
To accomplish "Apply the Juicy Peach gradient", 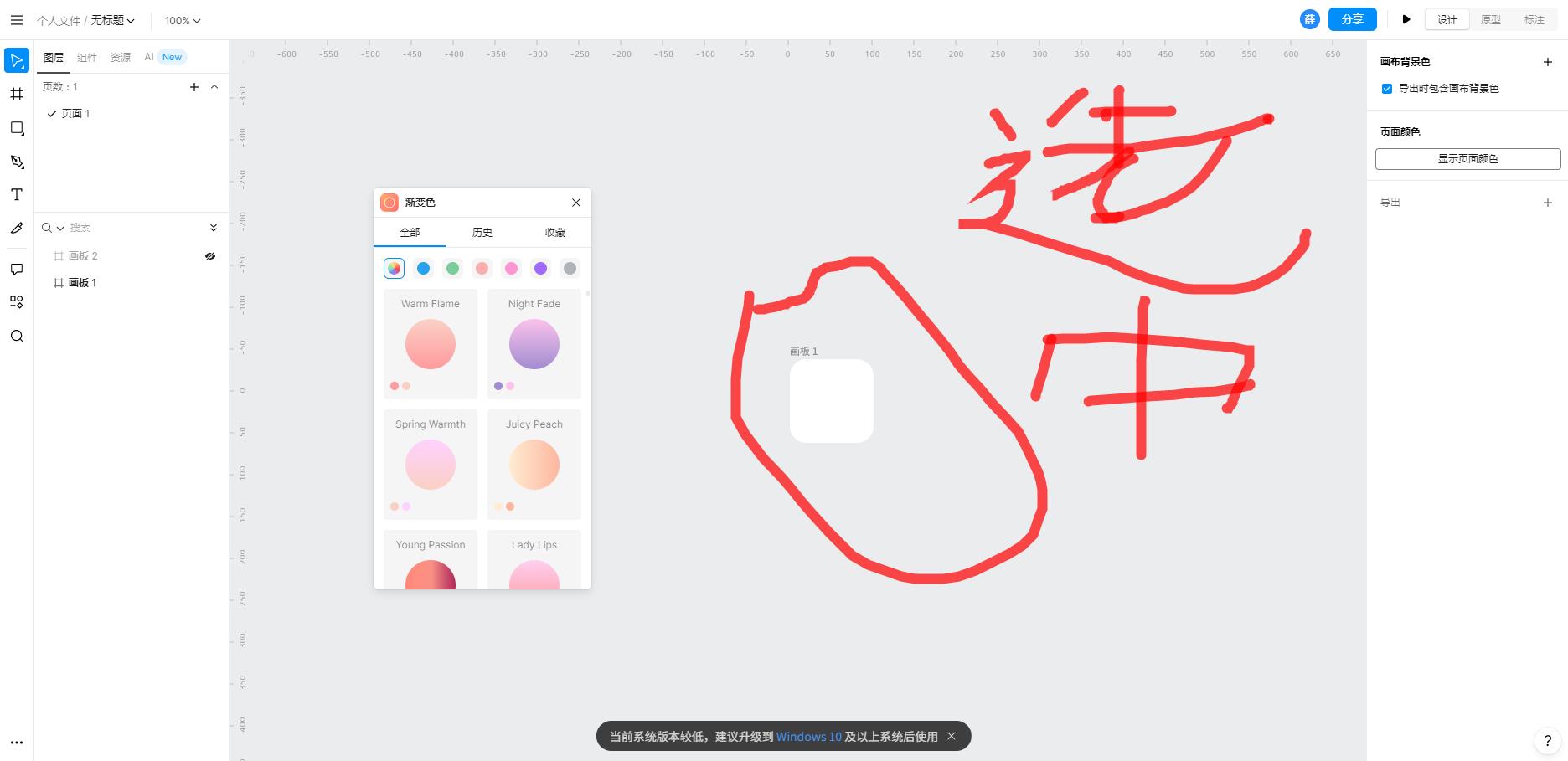I will 534,464.
